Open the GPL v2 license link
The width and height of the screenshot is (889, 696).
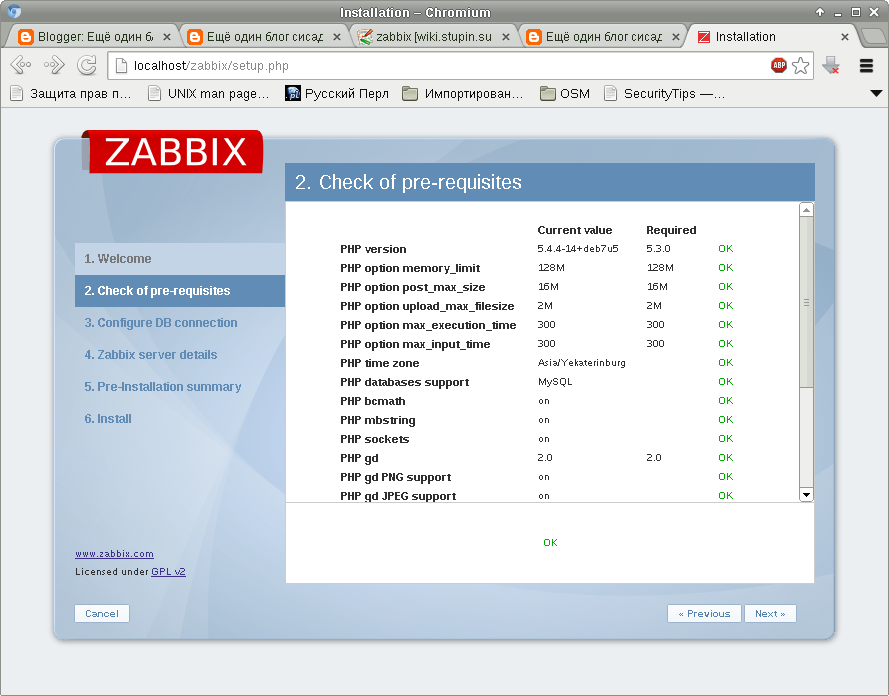point(168,571)
